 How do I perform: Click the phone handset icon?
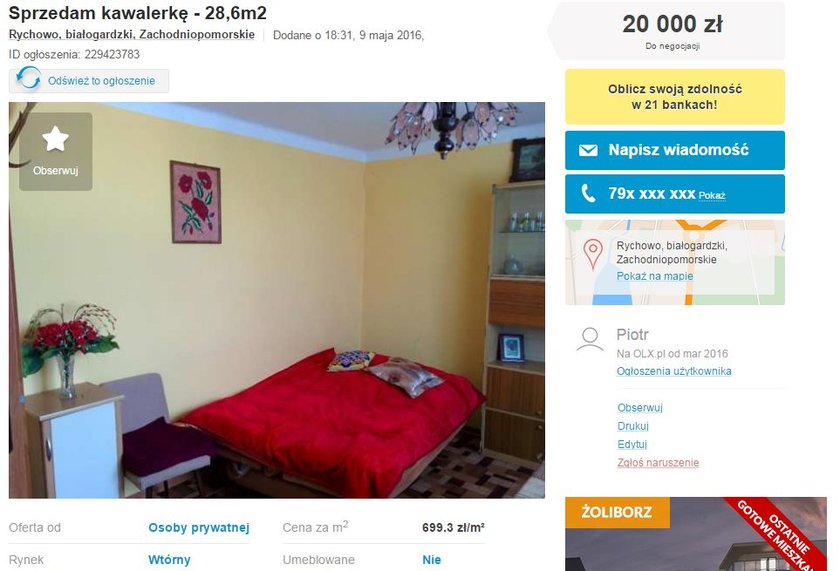coord(588,193)
